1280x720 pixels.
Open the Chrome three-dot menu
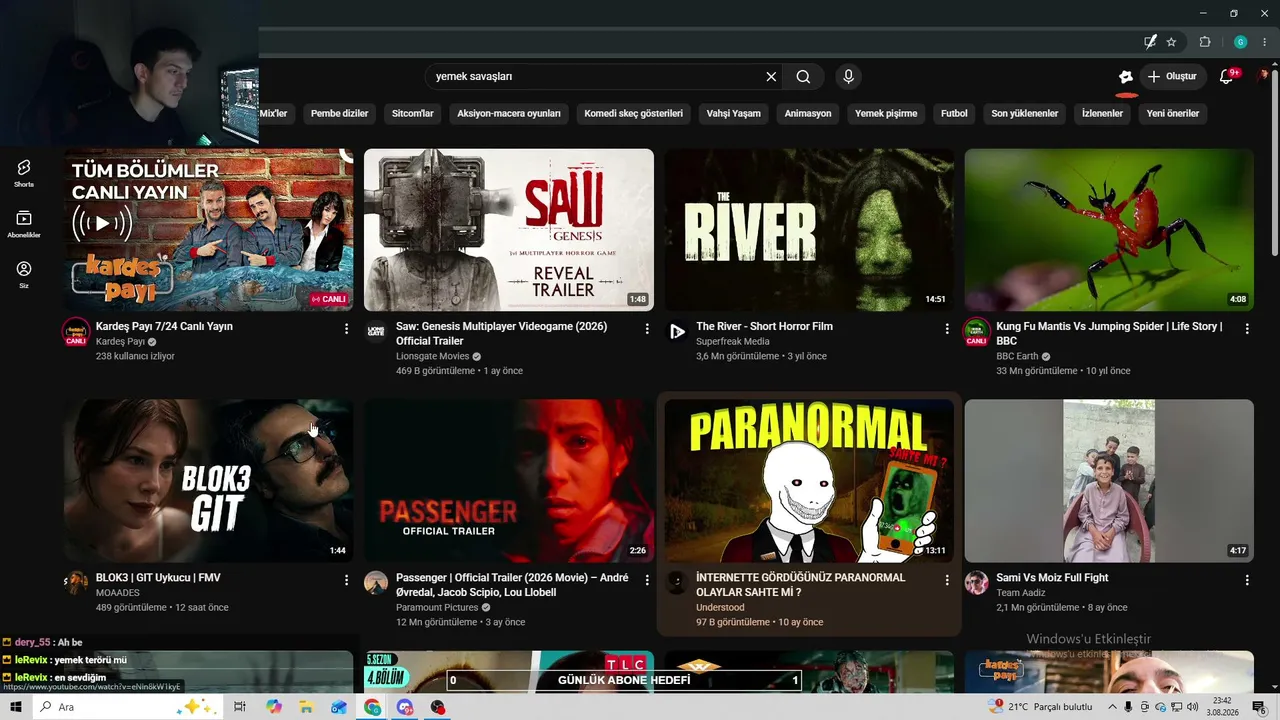pos(1265,42)
